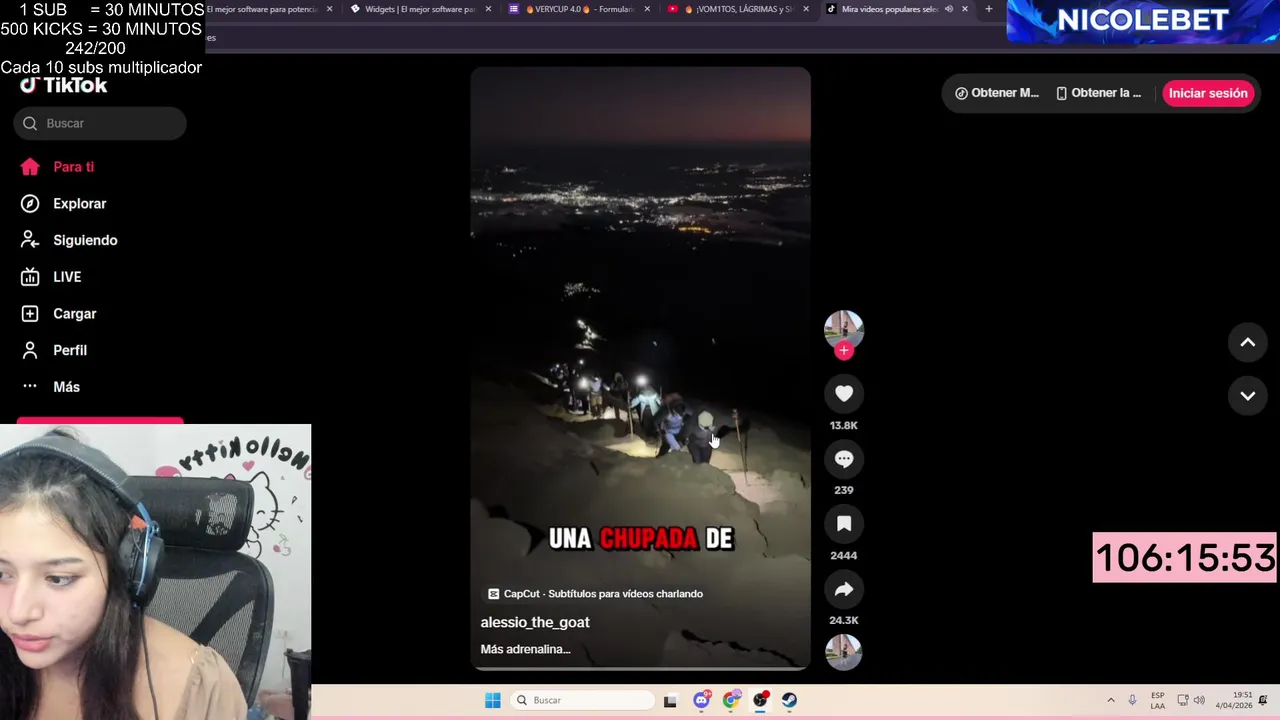Save the video with the bookmark icon
Image resolution: width=1280 pixels, height=720 pixels.
click(844, 524)
